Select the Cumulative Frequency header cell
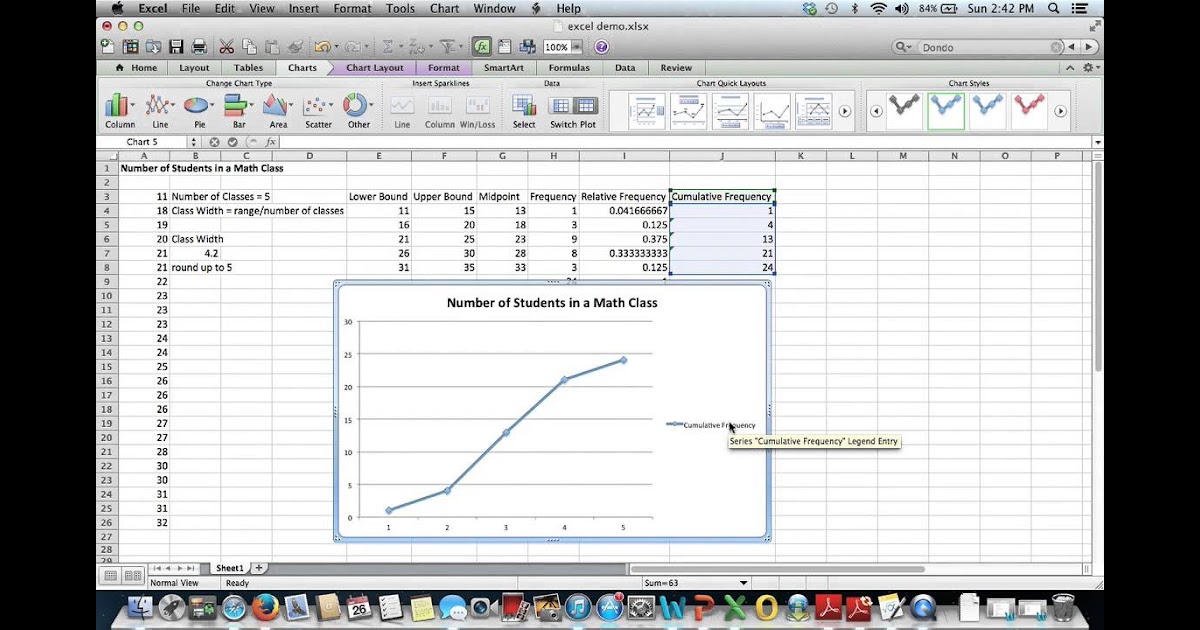 point(721,197)
